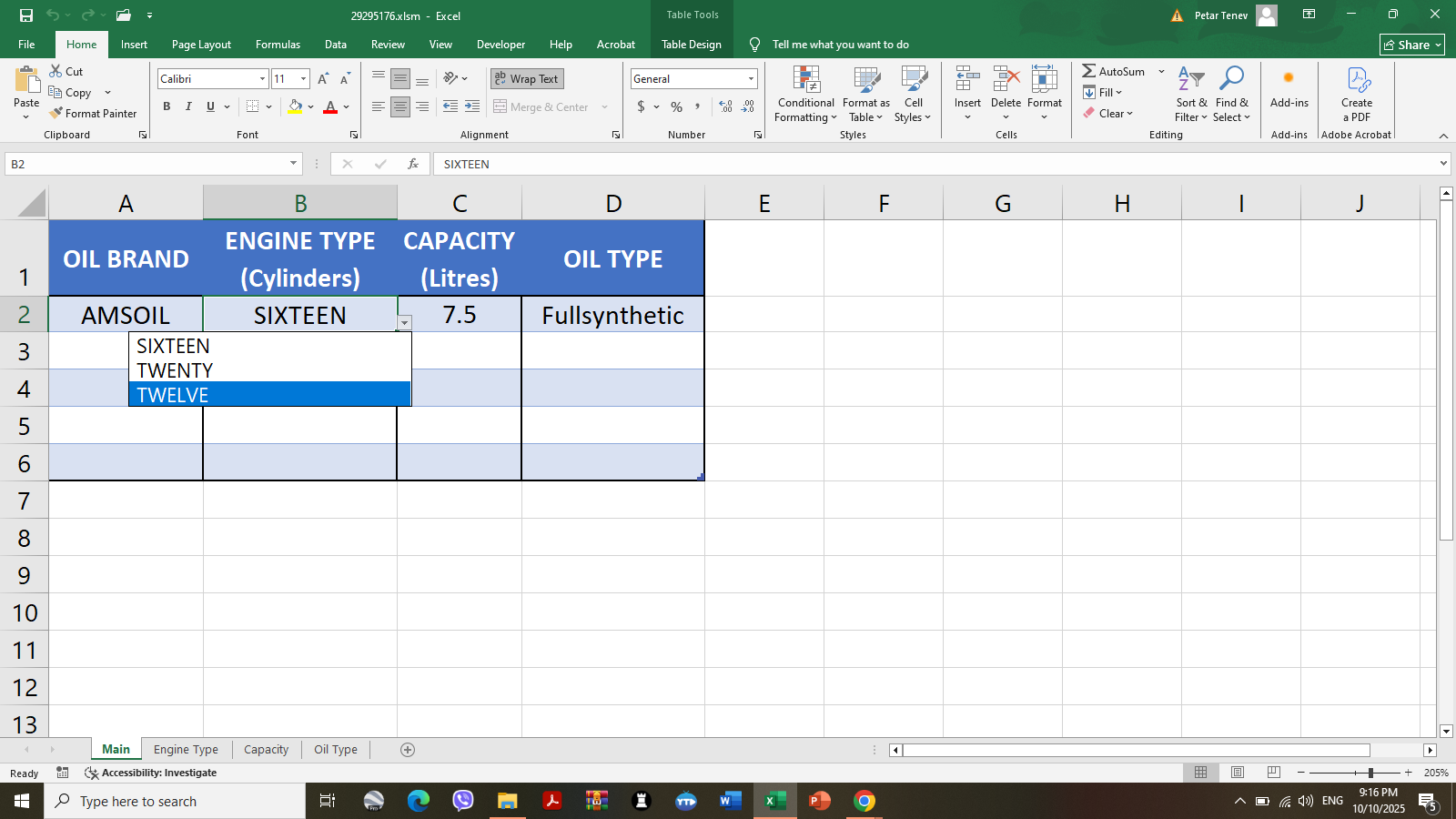The height and width of the screenshot is (819, 1456).
Task: Click the Insert Cells icon
Action: click(x=967, y=80)
